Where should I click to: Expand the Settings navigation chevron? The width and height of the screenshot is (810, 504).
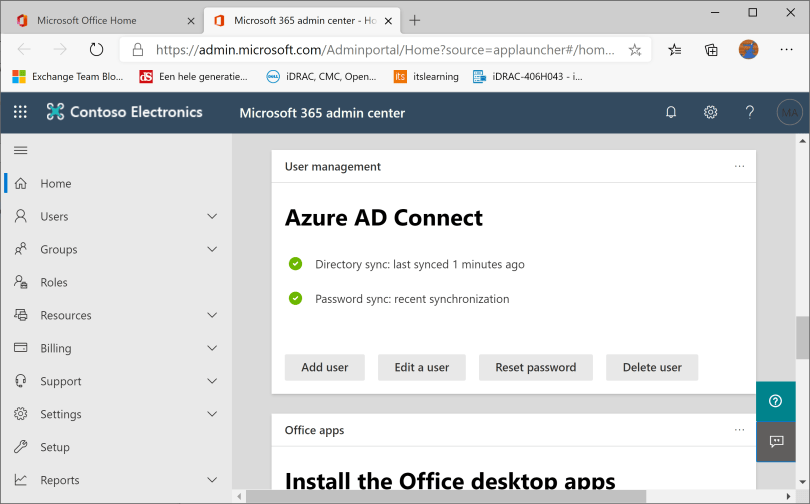[211, 414]
